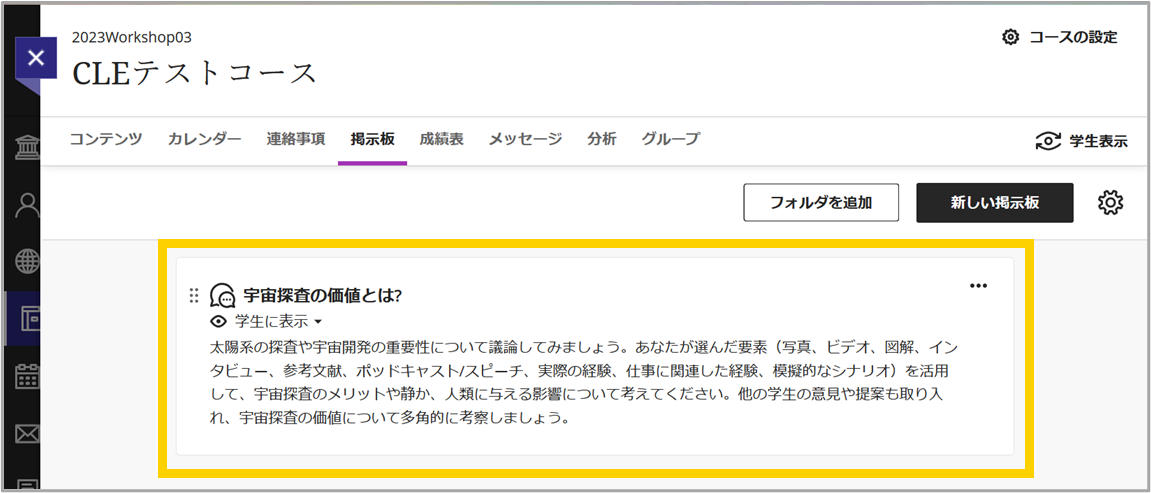The height and width of the screenshot is (493, 1151).
Task: Open the three-dot menu for 宇宙探査の価値とは?
Action: (x=978, y=286)
